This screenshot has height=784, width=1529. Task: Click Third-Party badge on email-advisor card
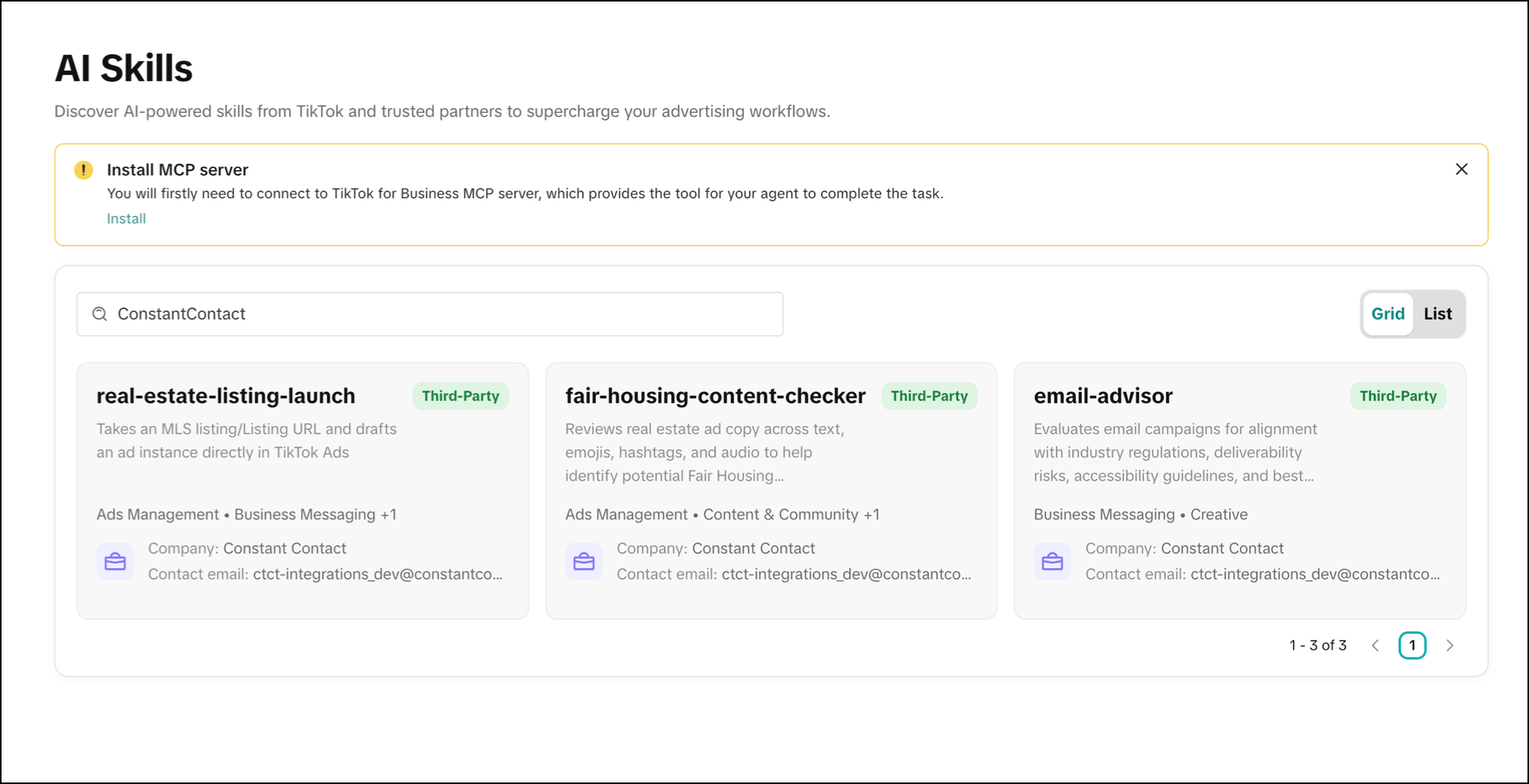pos(1398,396)
